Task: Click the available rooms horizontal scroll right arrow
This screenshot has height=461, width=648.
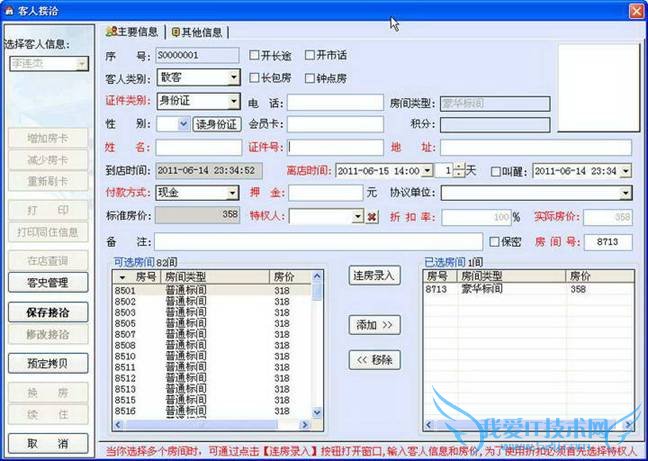Action: [305, 425]
